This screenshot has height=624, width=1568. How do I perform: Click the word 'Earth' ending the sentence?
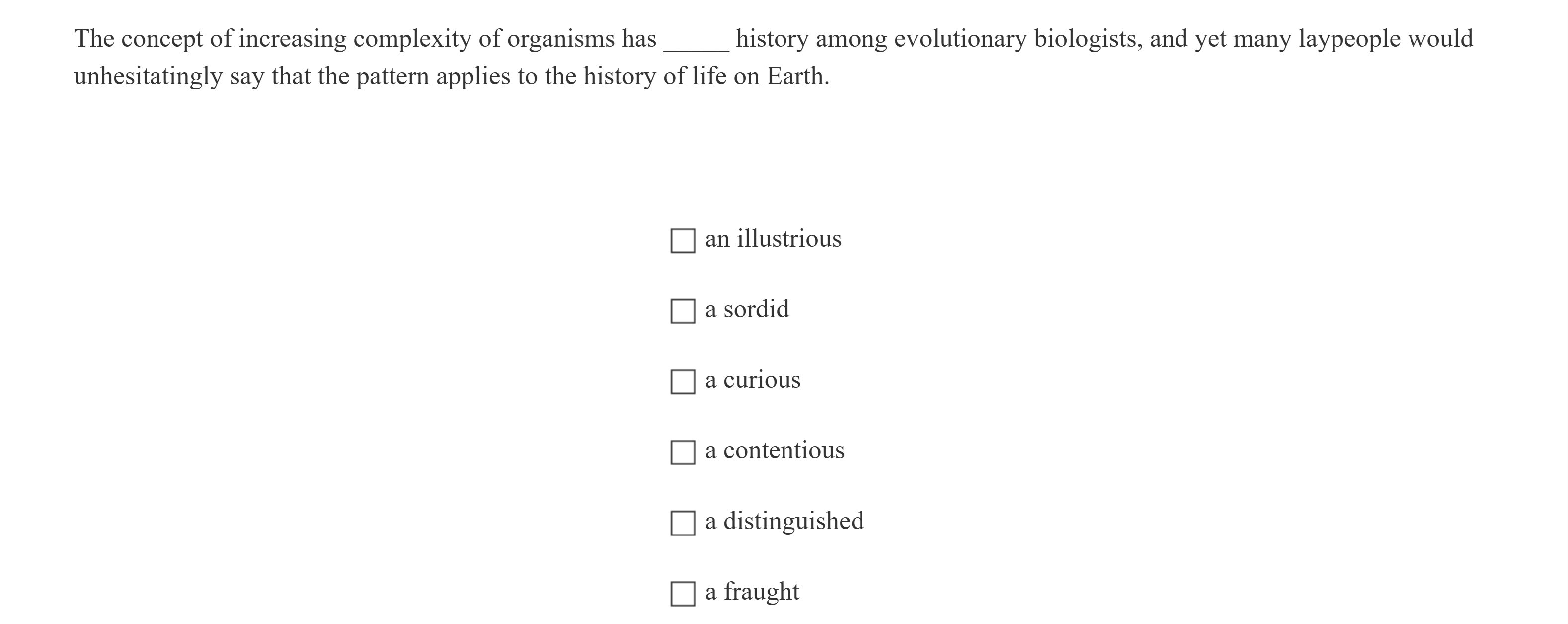click(x=794, y=76)
